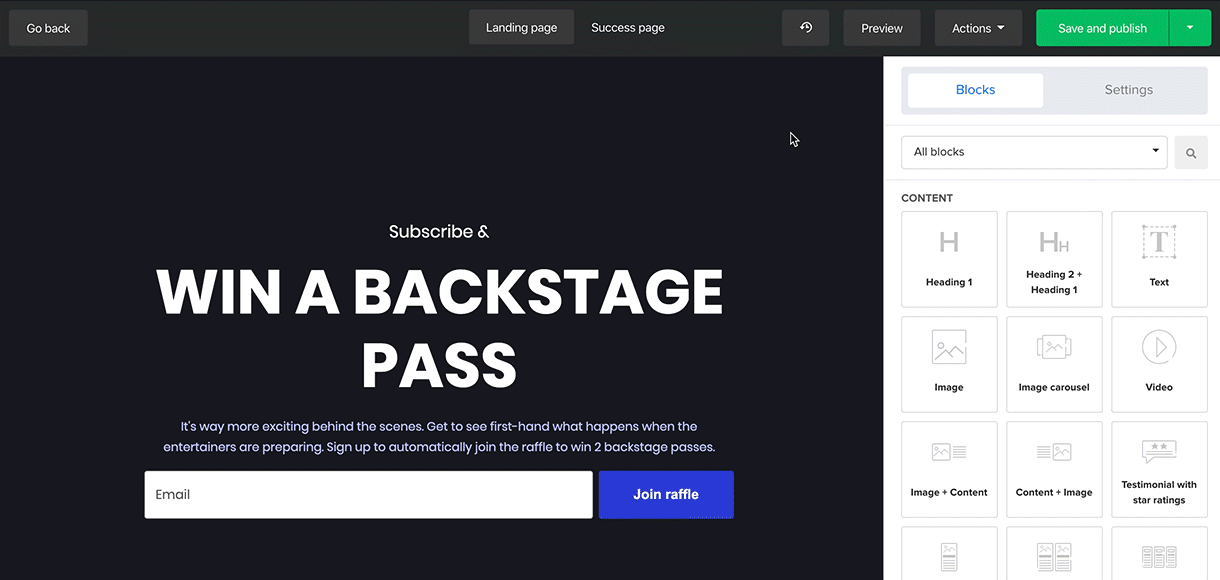Click the history clock icon
The image size is (1220, 580).
pyautogui.click(x=805, y=28)
